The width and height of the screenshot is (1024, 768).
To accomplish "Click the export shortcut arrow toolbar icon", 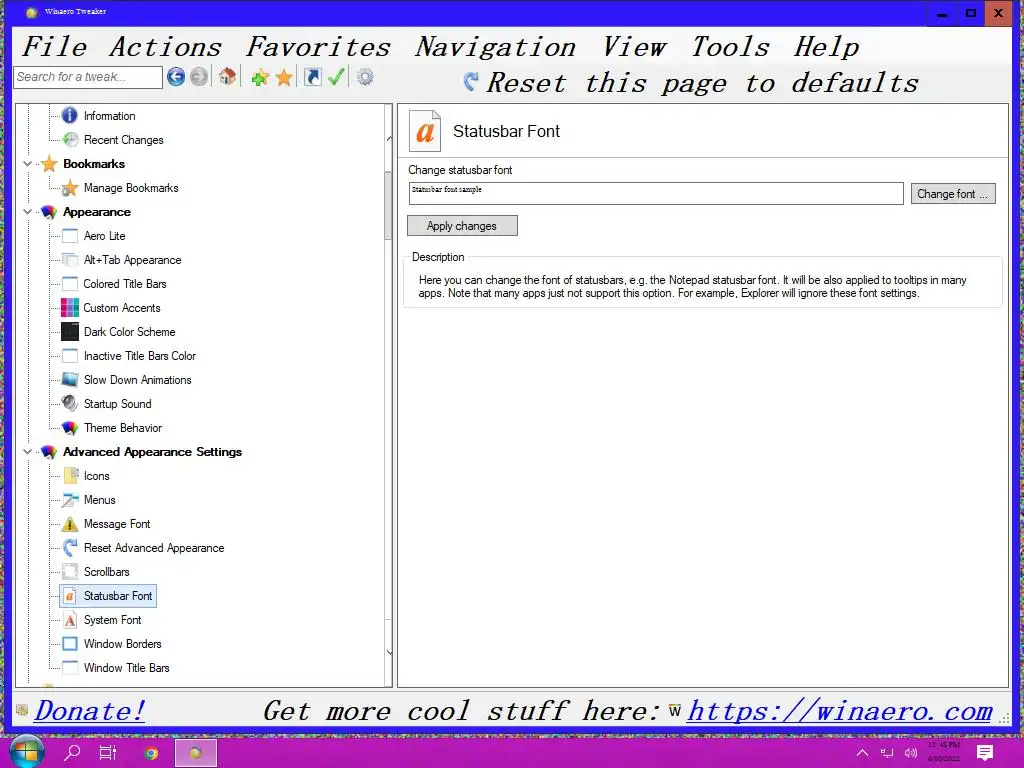I will (x=313, y=77).
